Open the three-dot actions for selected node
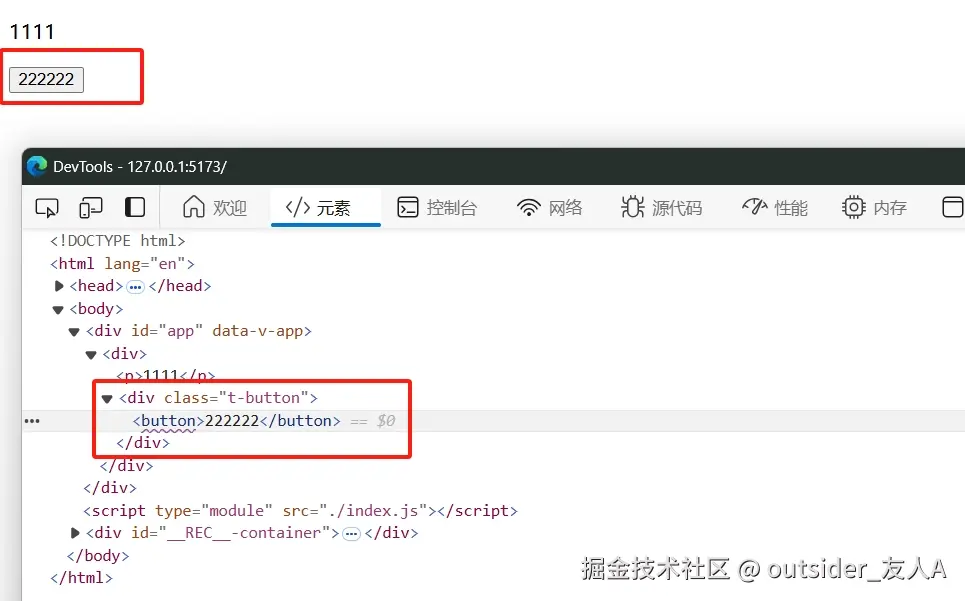 point(32,421)
